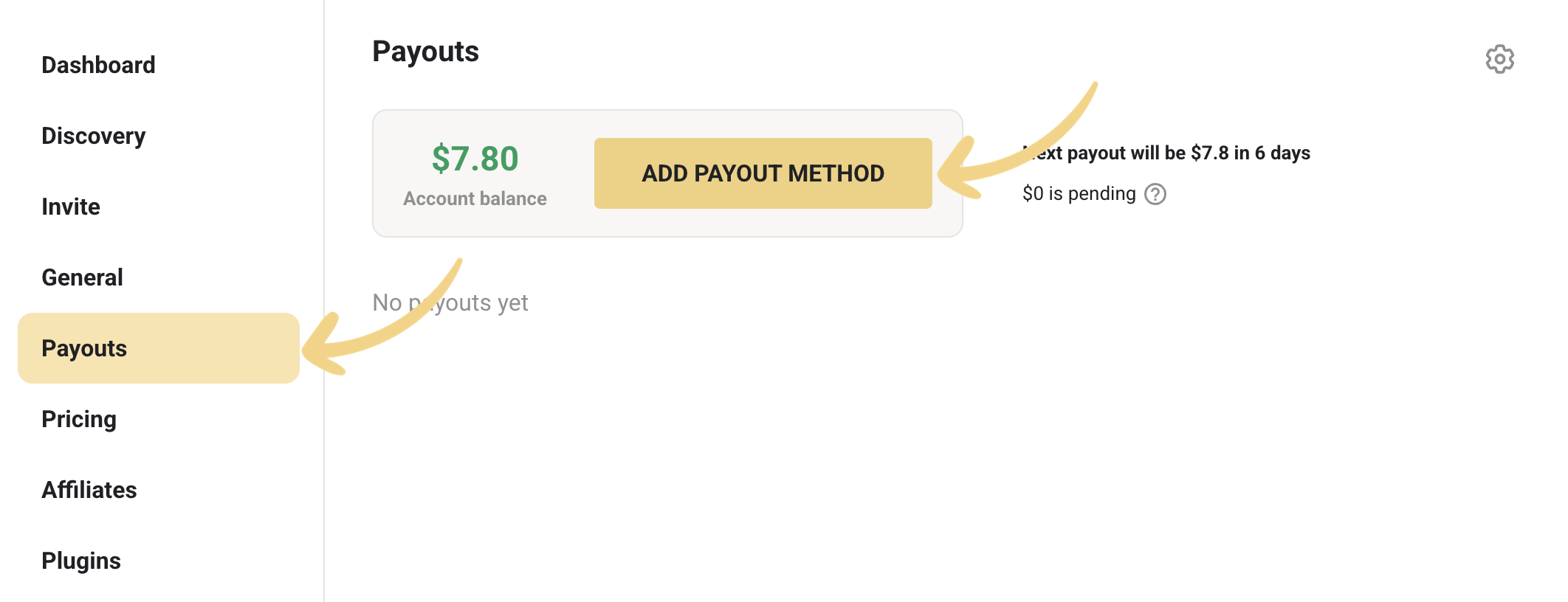1568x602 pixels.
Task: Click the Payouts page heading
Action: (x=425, y=52)
